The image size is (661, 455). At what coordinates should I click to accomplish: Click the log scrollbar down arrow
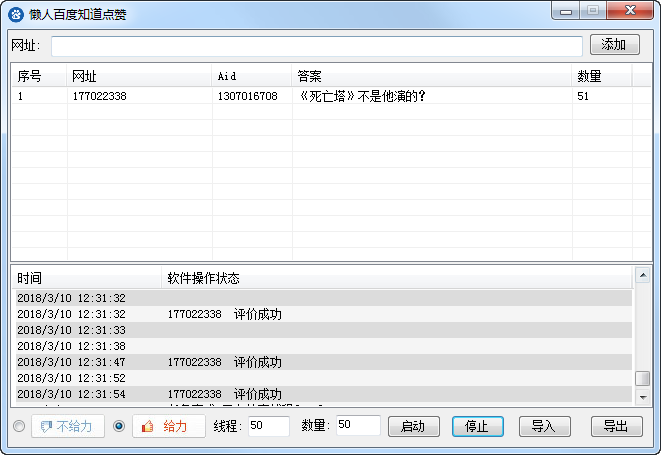point(642,397)
